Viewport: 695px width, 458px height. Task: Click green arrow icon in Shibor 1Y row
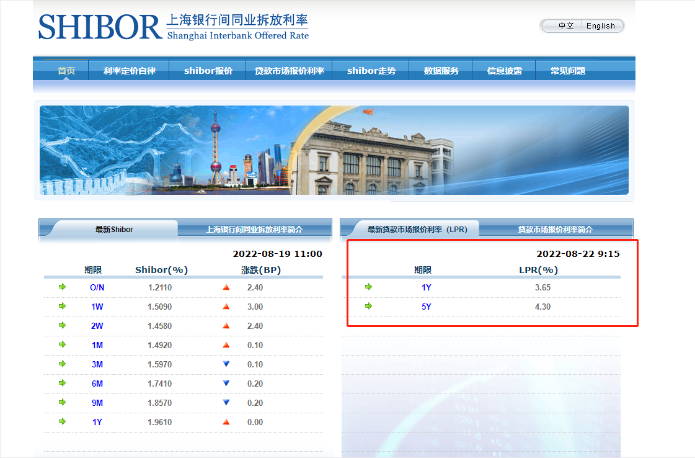pyautogui.click(x=62, y=421)
